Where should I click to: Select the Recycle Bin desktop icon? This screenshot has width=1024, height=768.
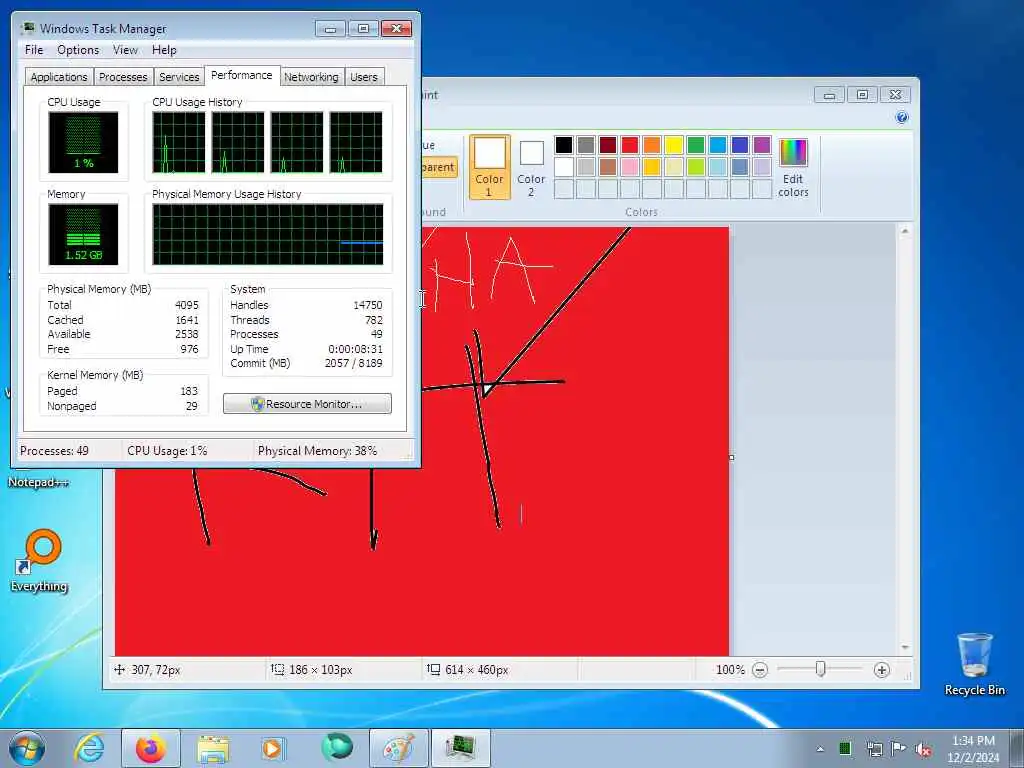(974, 664)
